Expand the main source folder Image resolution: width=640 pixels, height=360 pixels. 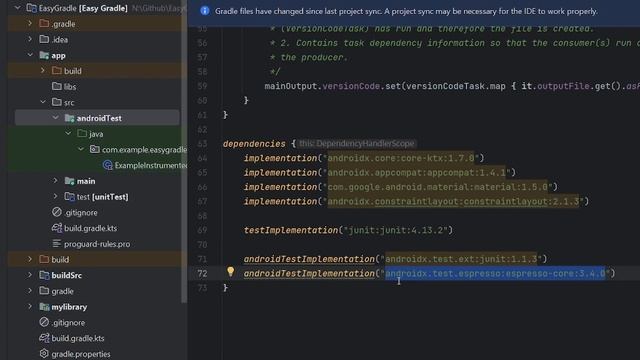point(56,180)
